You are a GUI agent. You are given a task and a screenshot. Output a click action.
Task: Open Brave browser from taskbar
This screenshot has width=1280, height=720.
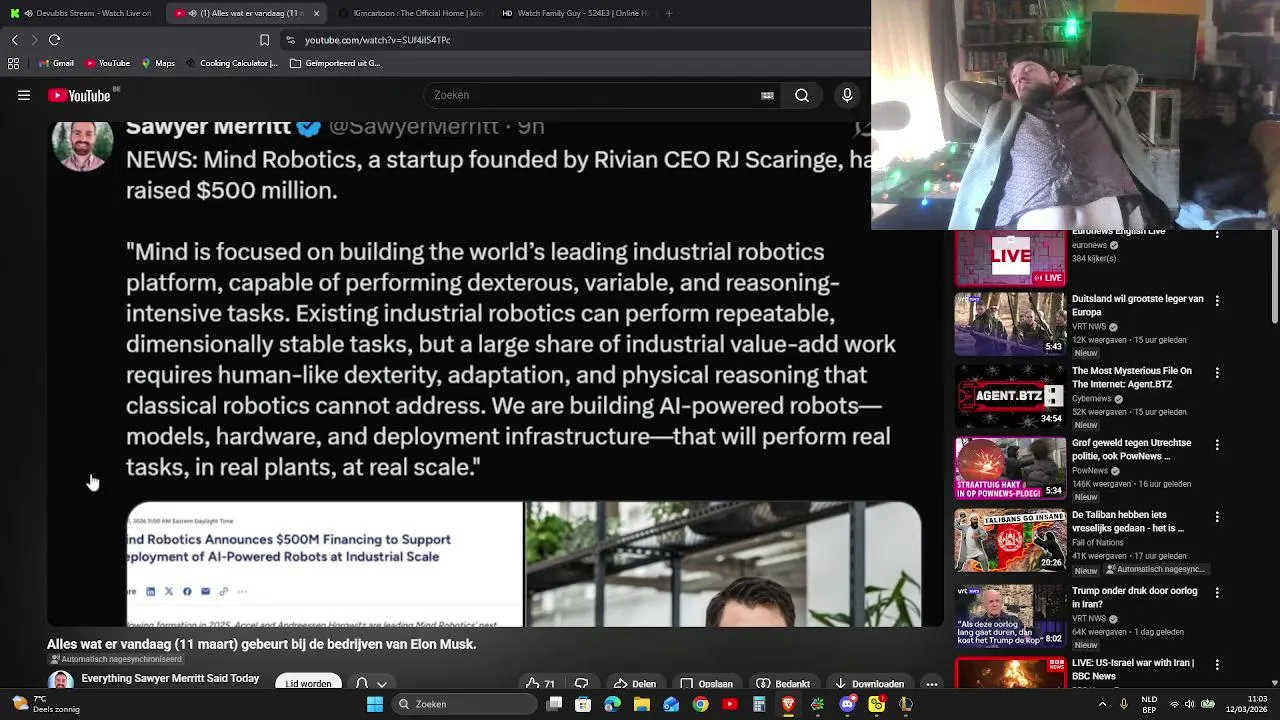[788, 704]
